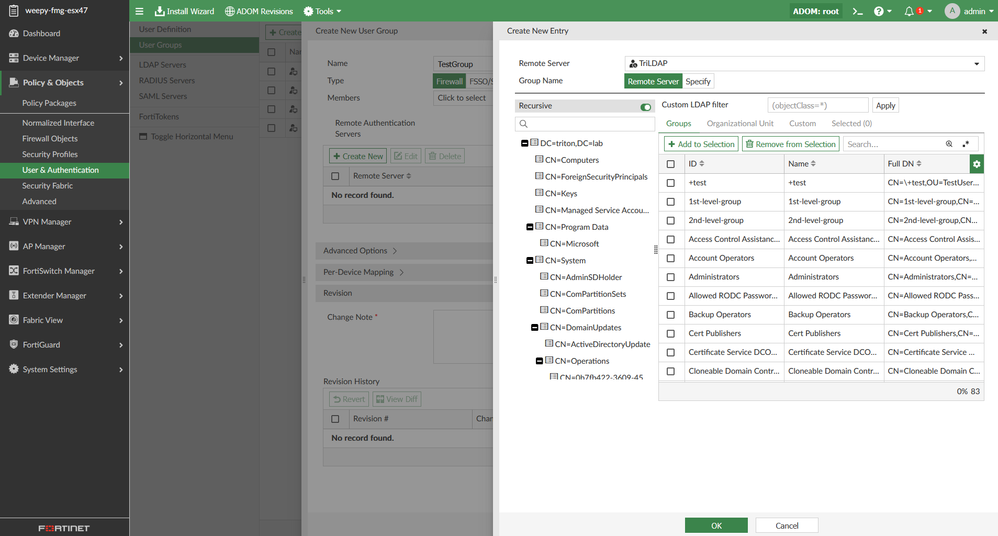The height and width of the screenshot is (536, 998).
Task: Click the Cancel button
Action: click(787, 526)
